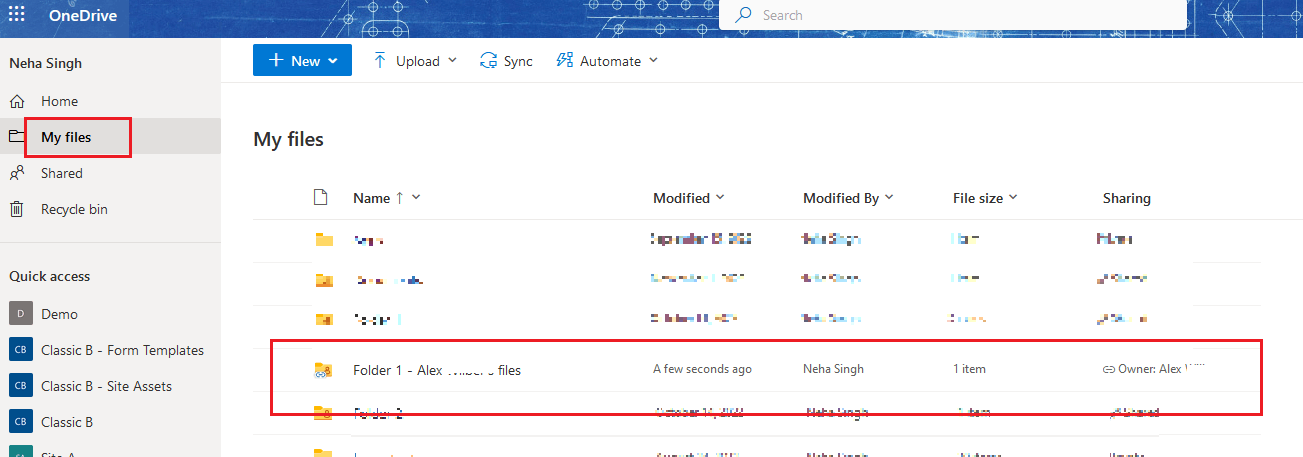Click Neha Singh name in sidebar
Image resolution: width=1303 pixels, height=457 pixels.
click(46, 63)
